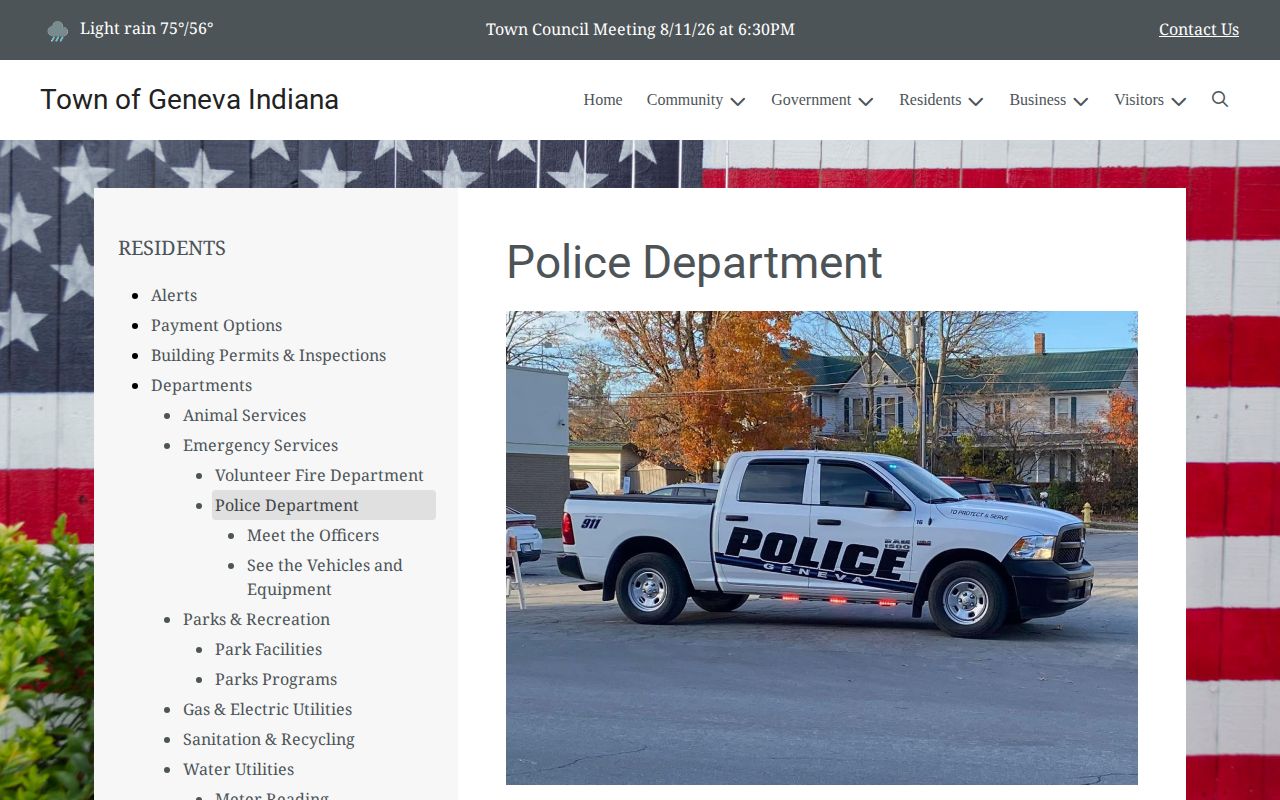Image resolution: width=1280 pixels, height=800 pixels.
Task: Open Alerts in the sidebar
Action: (174, 295)
